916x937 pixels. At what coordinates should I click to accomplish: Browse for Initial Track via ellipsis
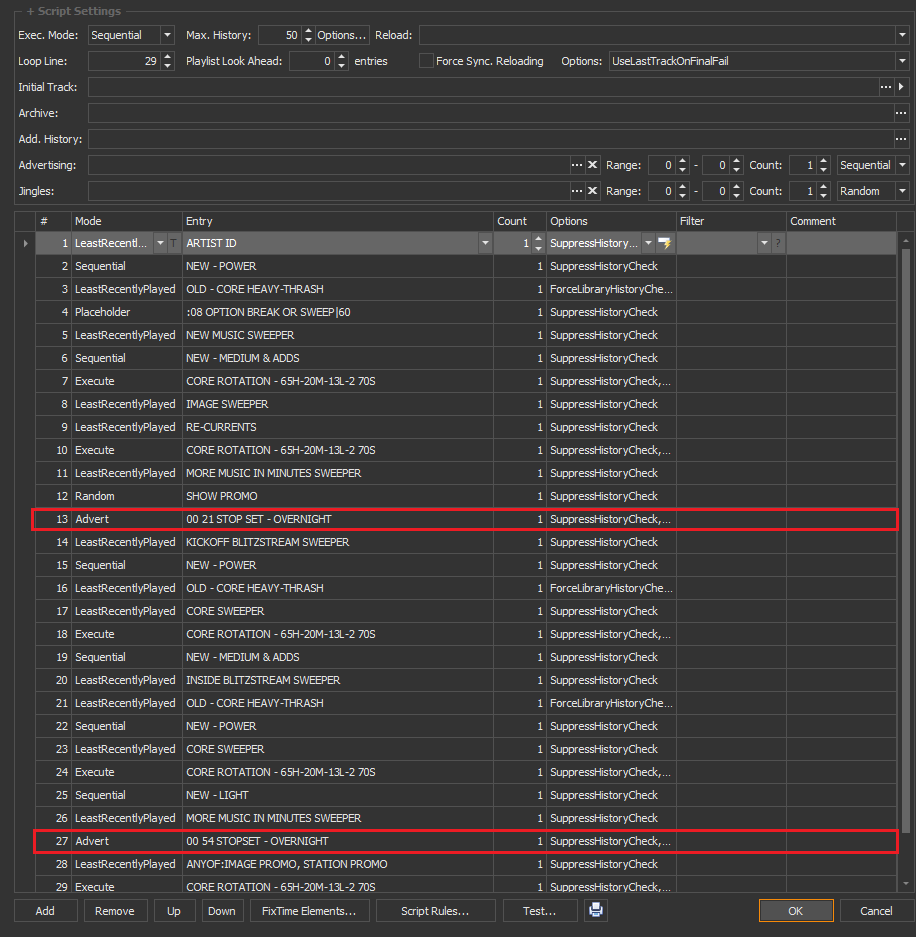pyautogui.click(x=886, y=87)
